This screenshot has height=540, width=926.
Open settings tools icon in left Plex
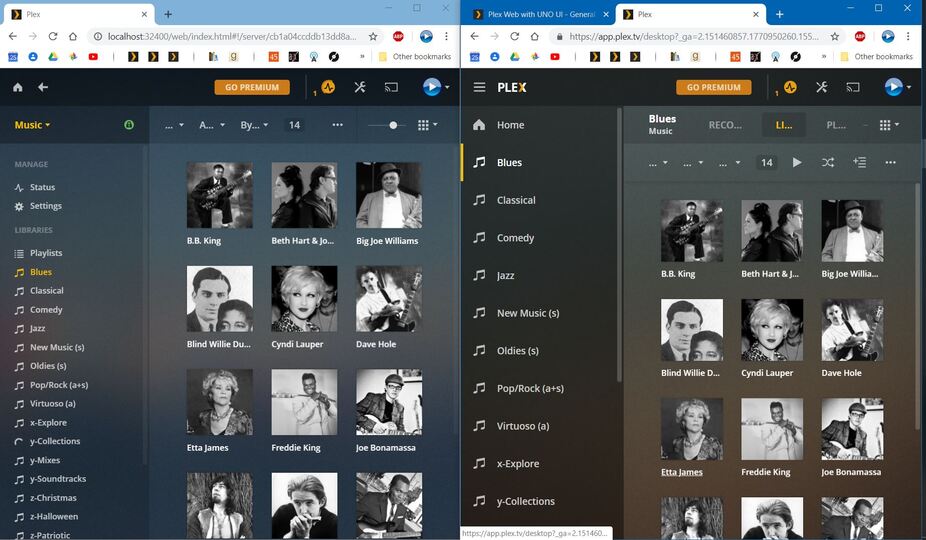[360, 87]
